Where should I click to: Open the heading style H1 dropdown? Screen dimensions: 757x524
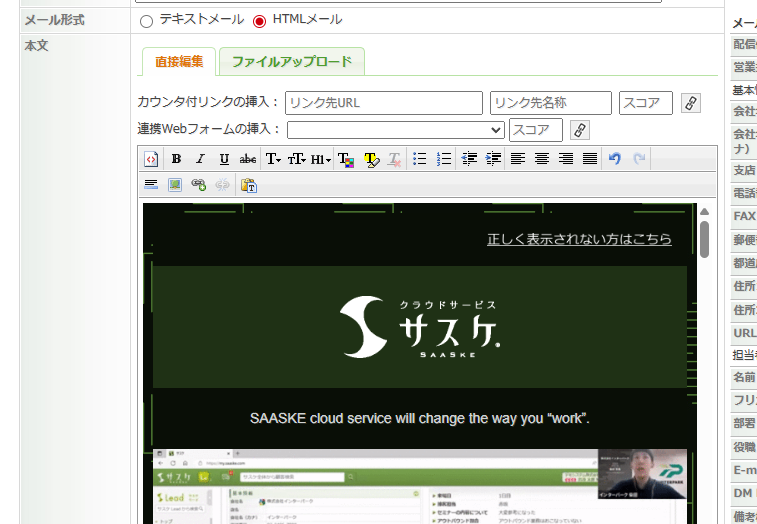tap(320, 159)
